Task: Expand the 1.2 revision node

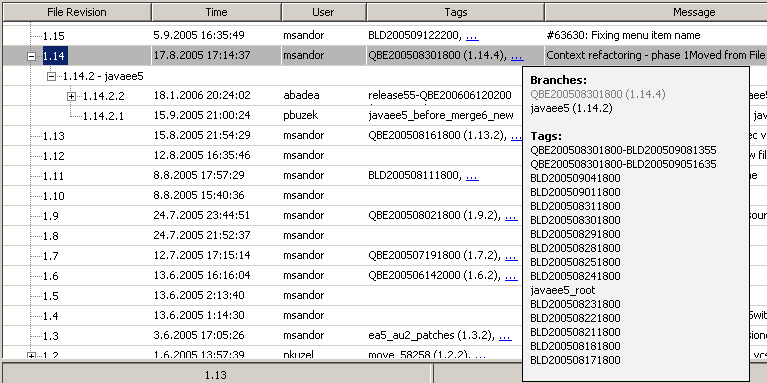Action: tap(31, 356)
